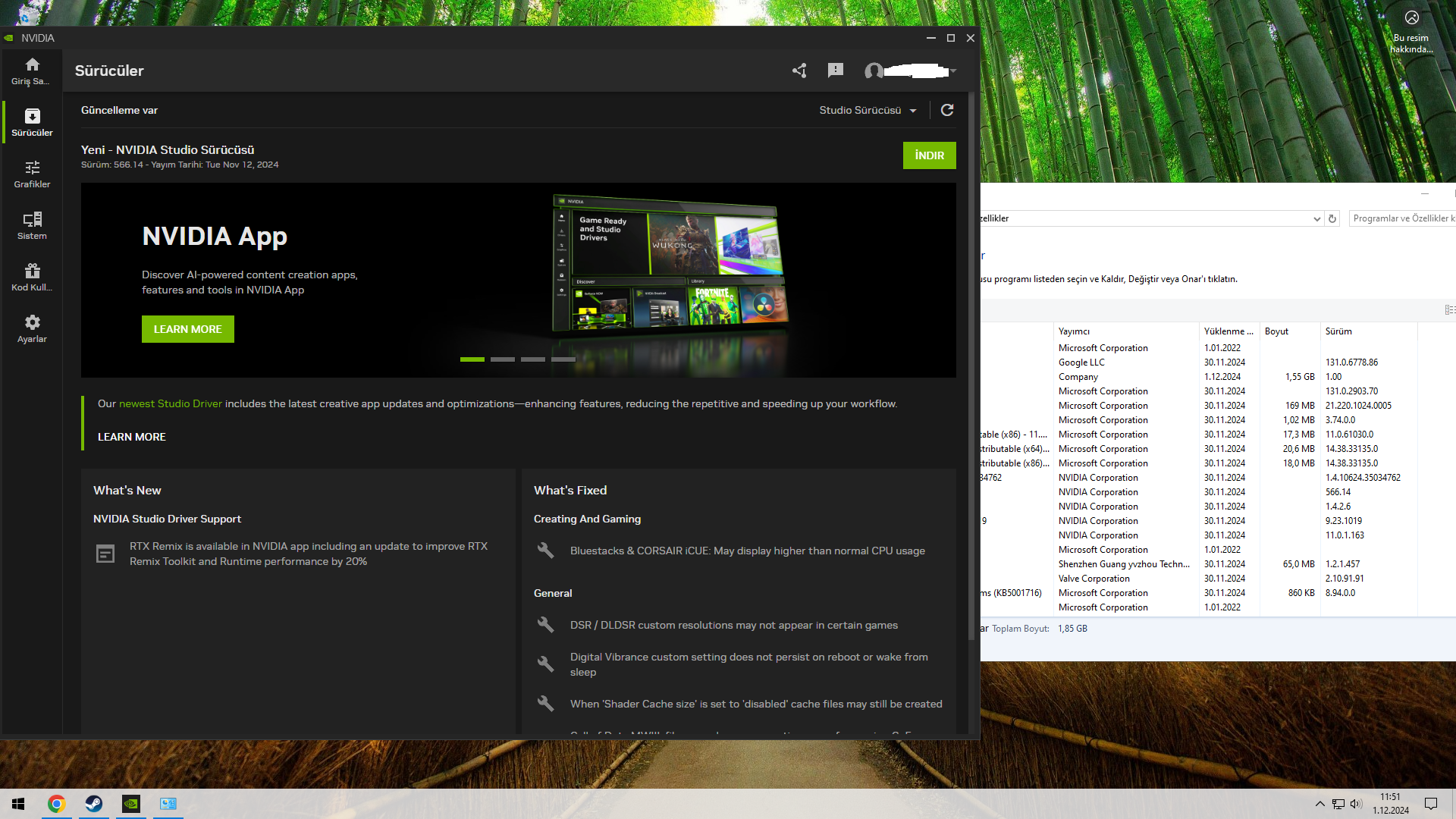Click the feedback message icon
This screenshot has width=1456, height=819.
coord(836,71)
